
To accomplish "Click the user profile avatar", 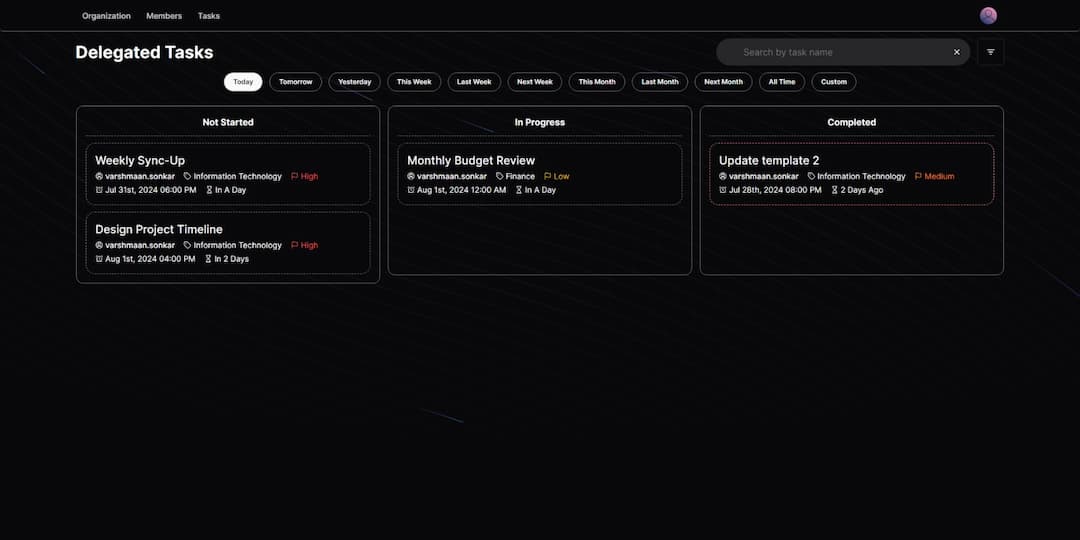I will coord(988,16).
